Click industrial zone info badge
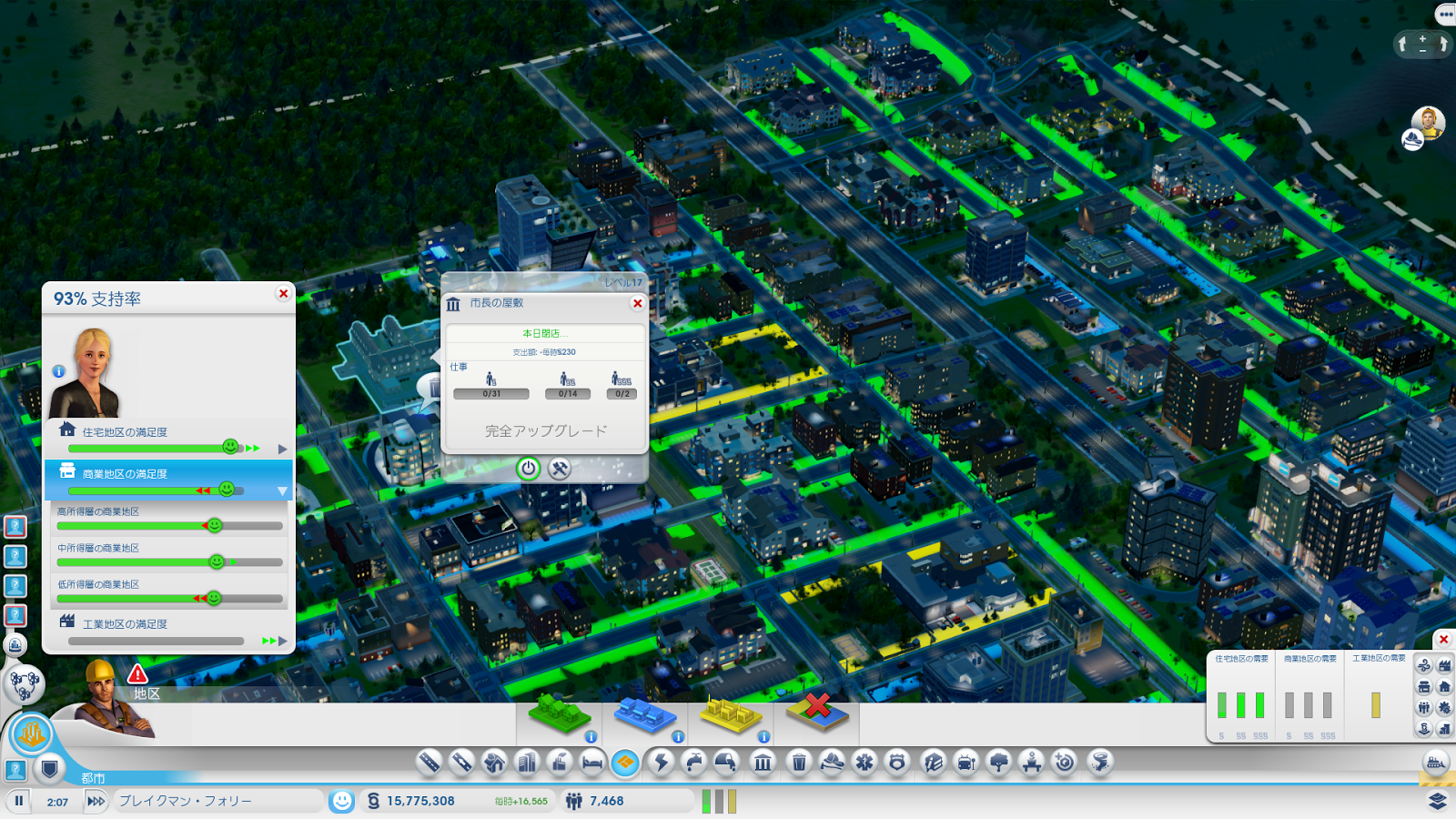 tap(764, 737)
